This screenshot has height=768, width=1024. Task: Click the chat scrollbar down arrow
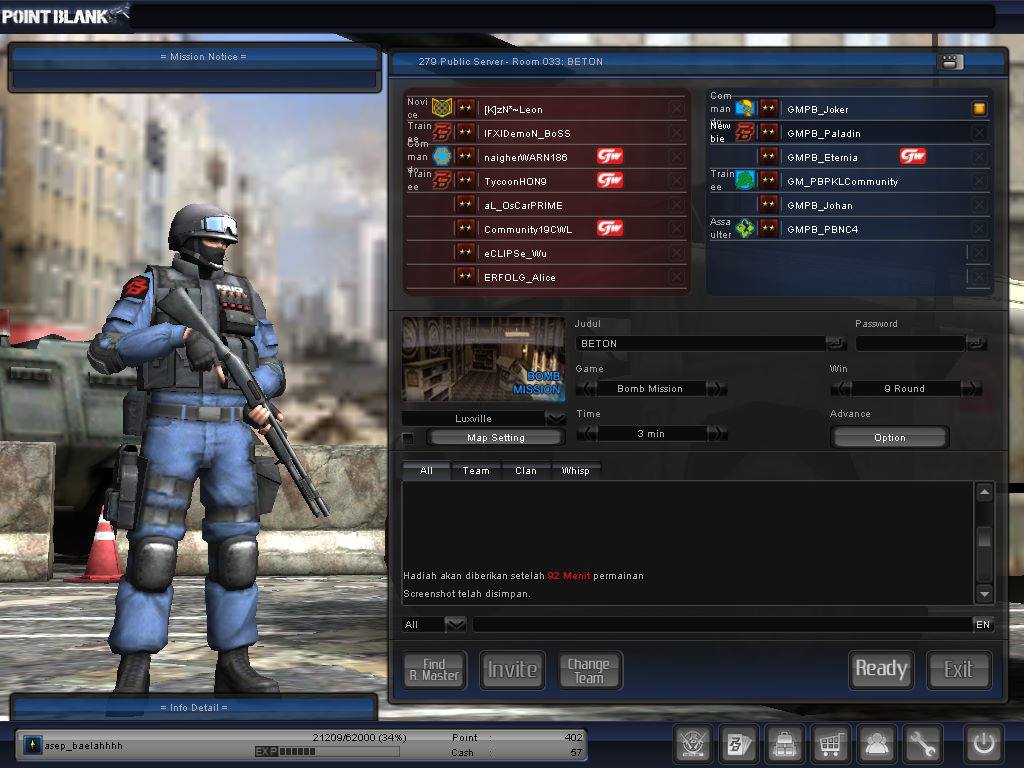coord(984,593)
